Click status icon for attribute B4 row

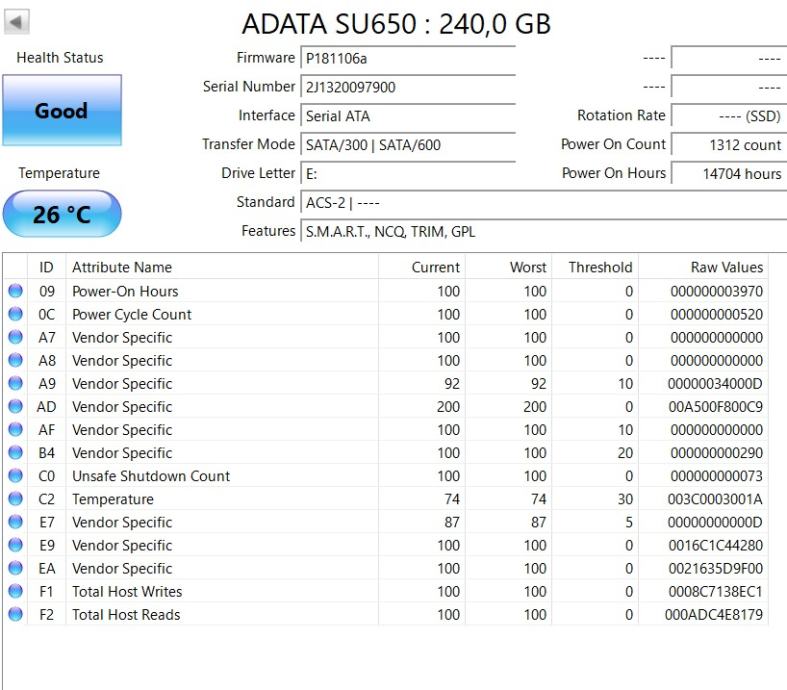tap(16, 452)
